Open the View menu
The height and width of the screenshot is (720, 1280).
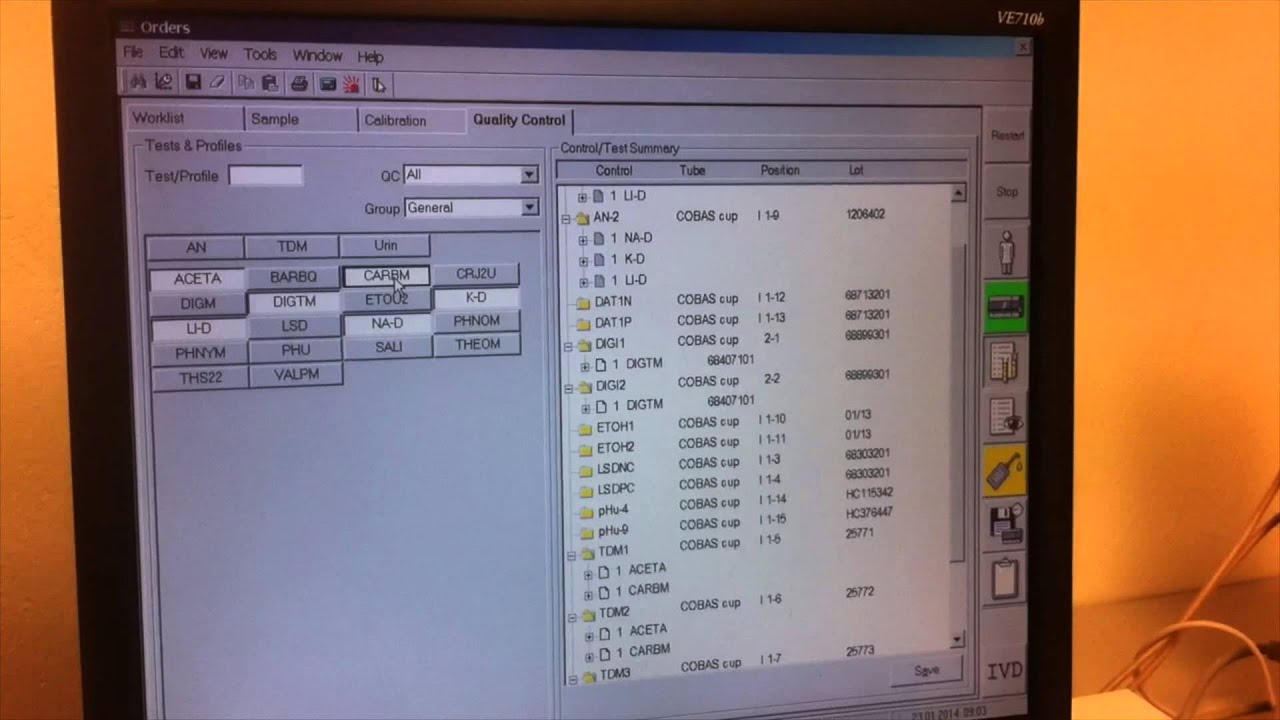click(213, 53)
